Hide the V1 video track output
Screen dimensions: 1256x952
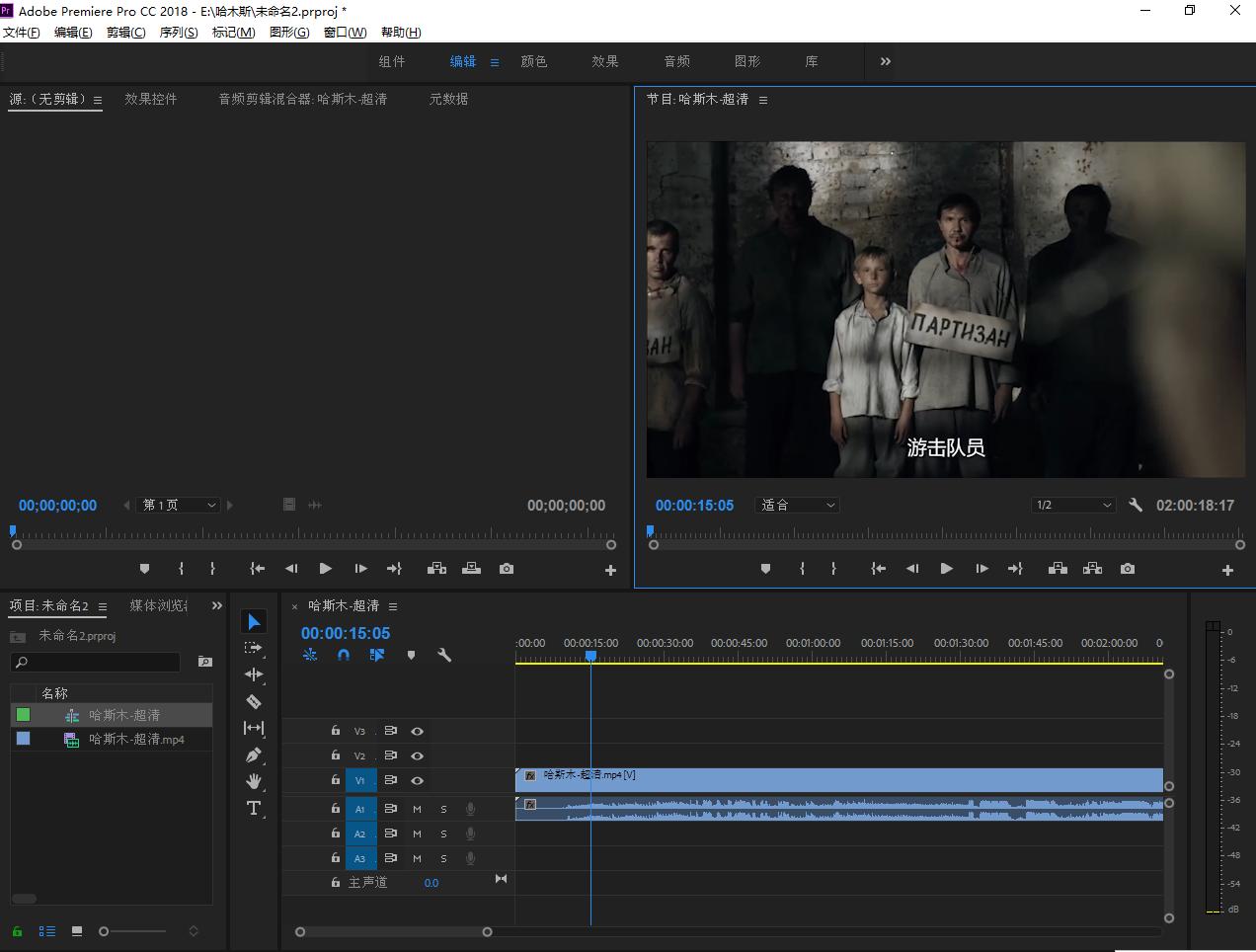tap(417, 780)
